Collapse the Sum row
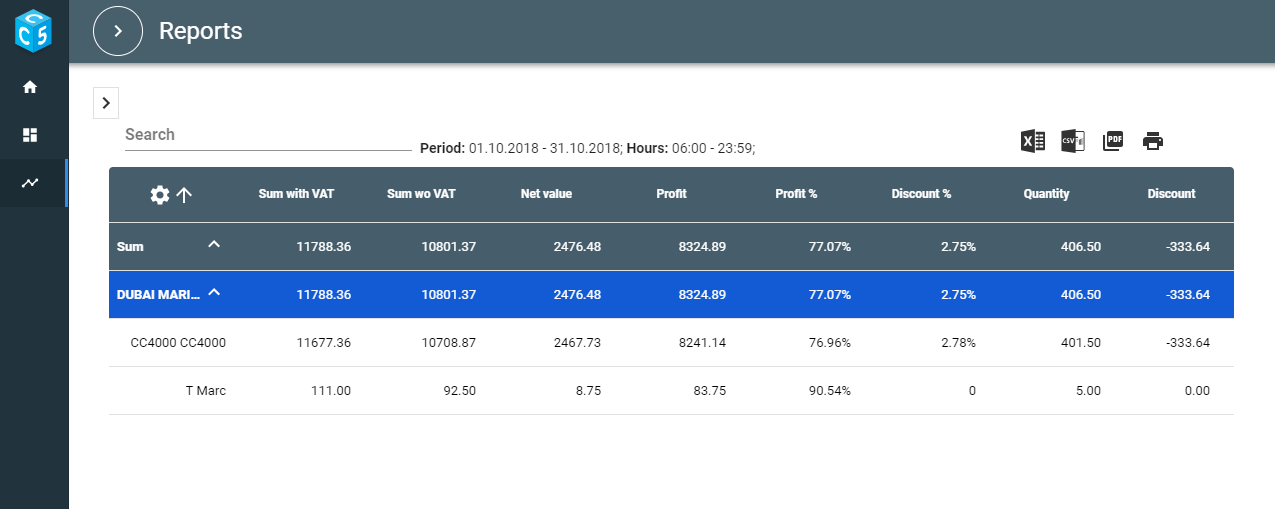 click(214, 245)
